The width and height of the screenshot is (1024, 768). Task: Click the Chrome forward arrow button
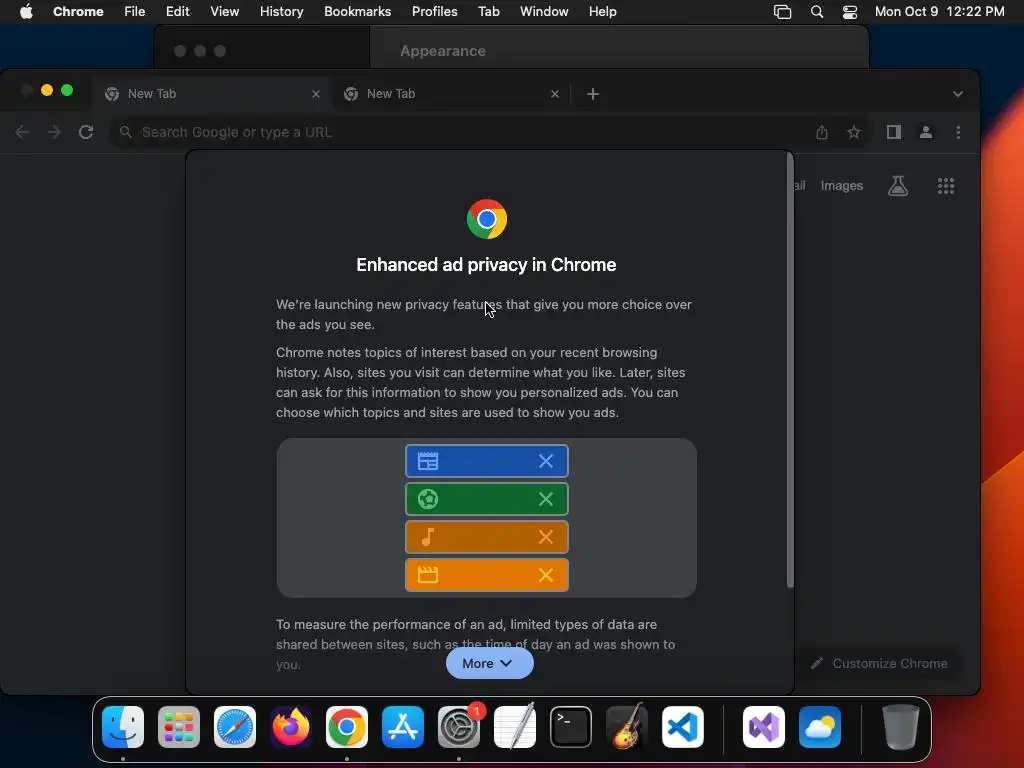click(54, 133)
